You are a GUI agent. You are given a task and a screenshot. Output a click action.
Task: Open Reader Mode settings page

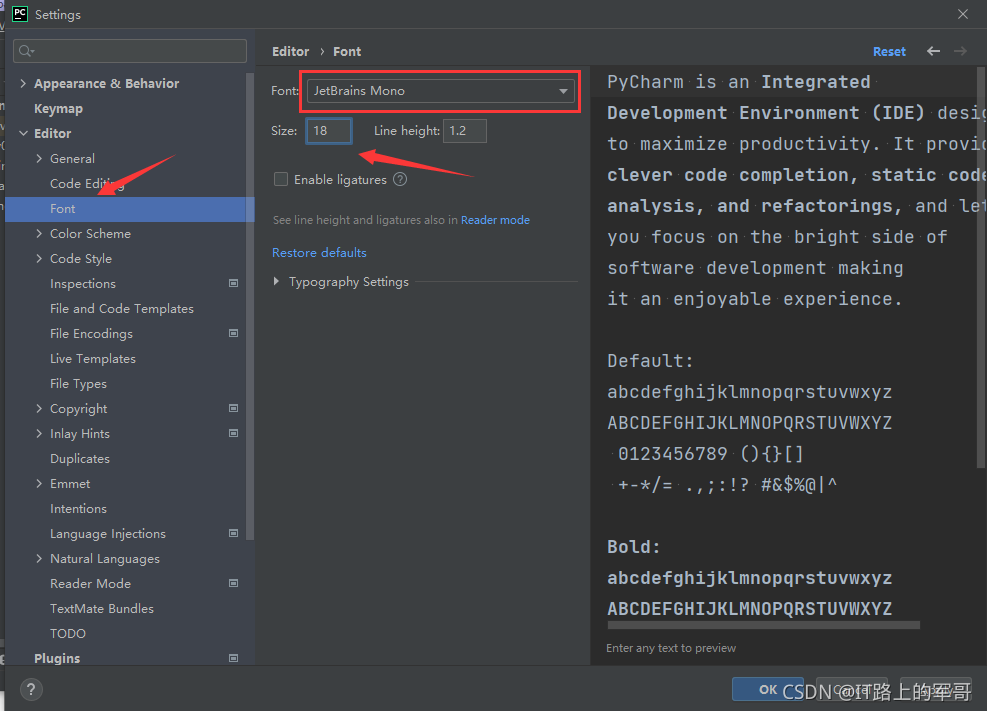coord(90,583)
